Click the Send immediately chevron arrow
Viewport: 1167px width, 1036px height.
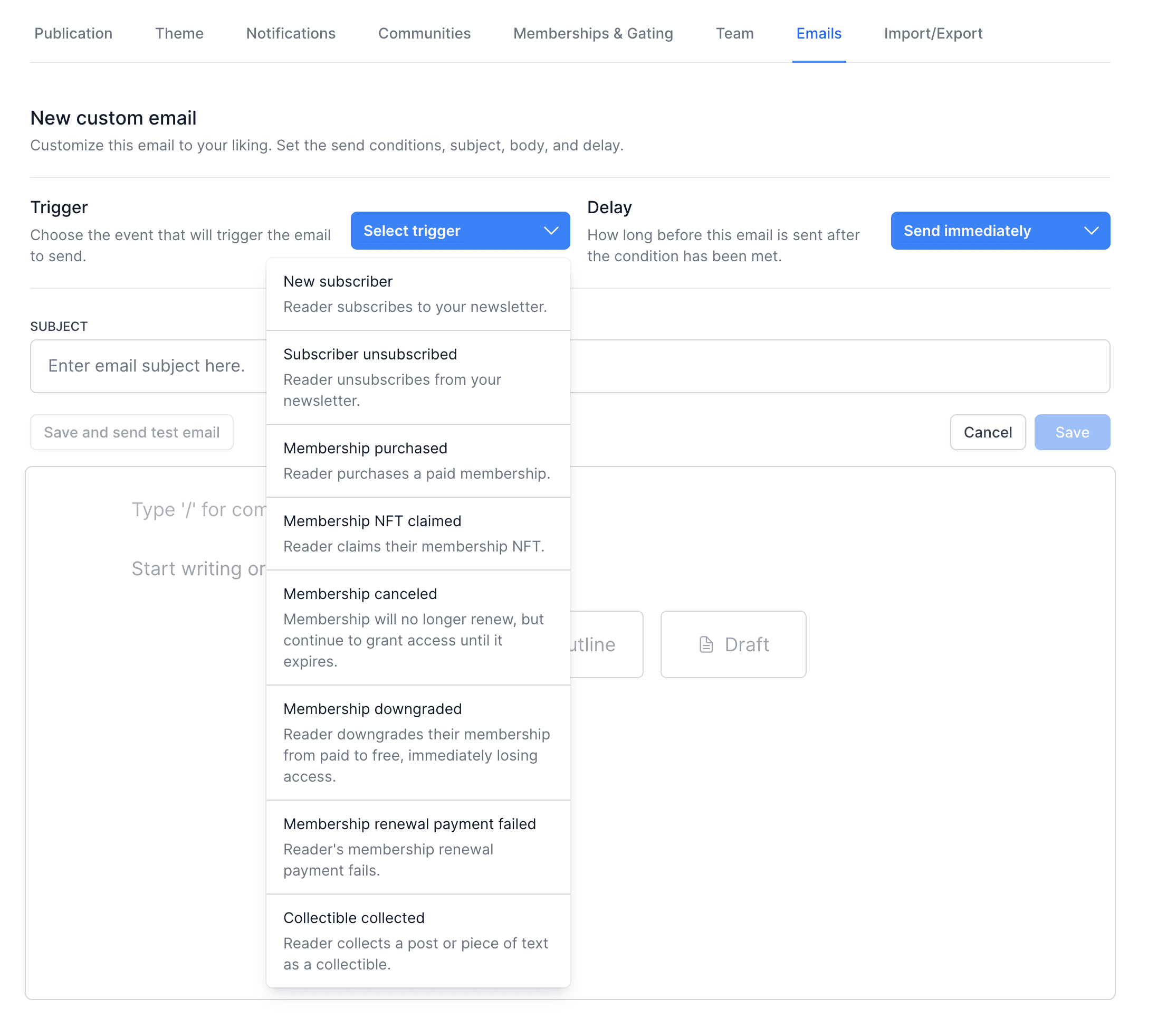pyautogui.click(x=1091, y=231)
